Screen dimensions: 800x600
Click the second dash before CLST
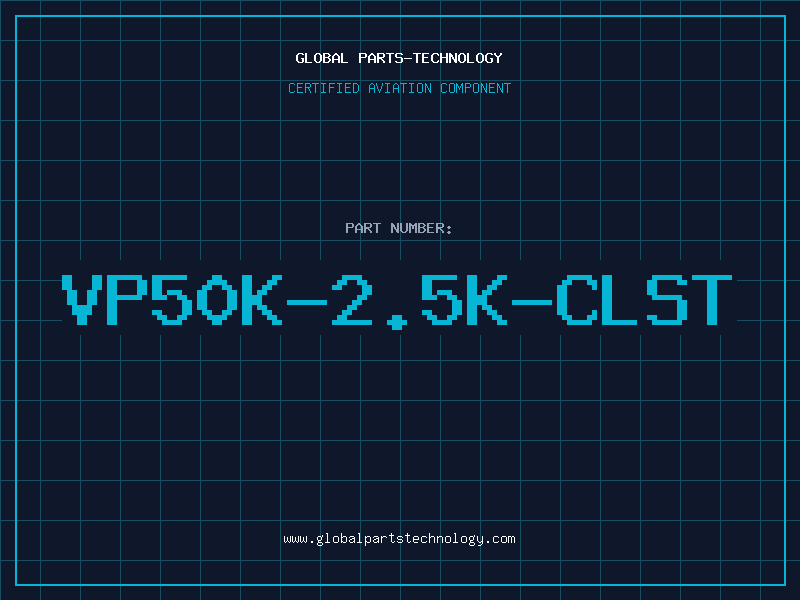pos(532,302)
